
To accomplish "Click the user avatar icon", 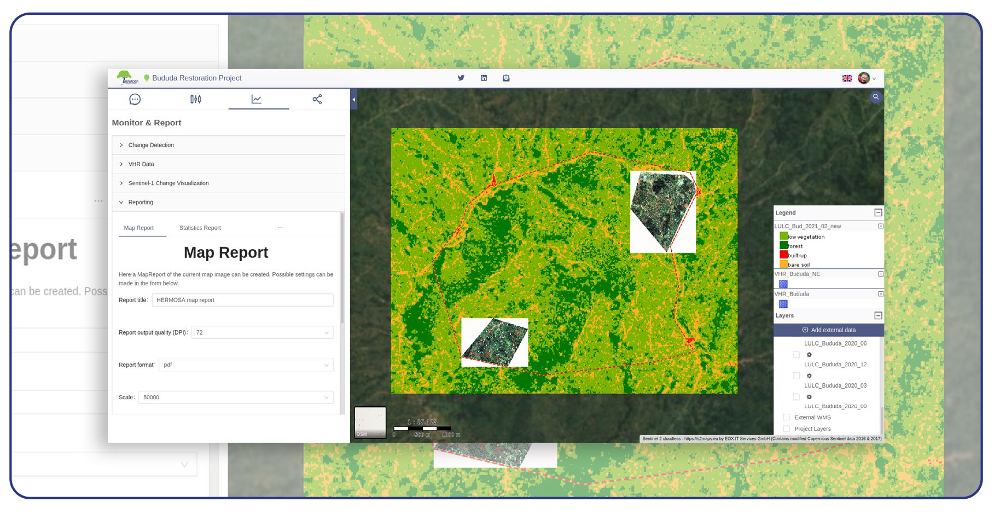I will pyautogui.click(x=864, y=78).
